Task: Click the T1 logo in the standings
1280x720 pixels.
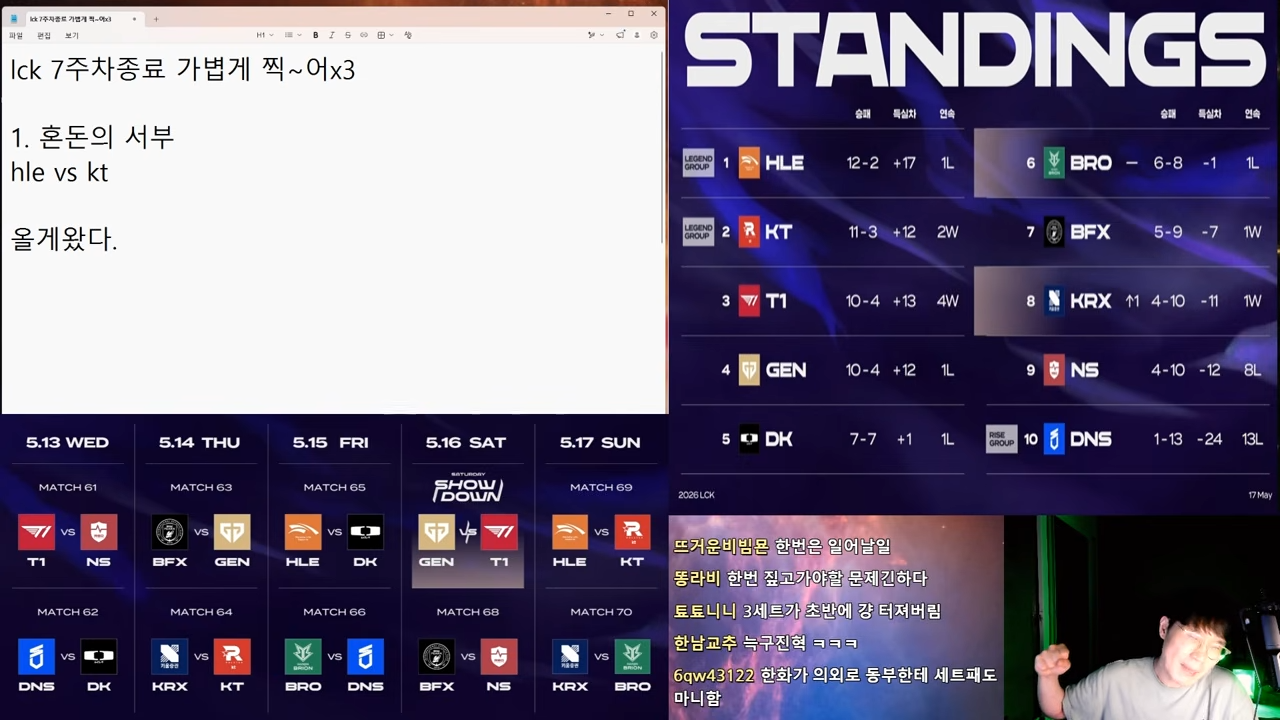Action: coord(749,301)
